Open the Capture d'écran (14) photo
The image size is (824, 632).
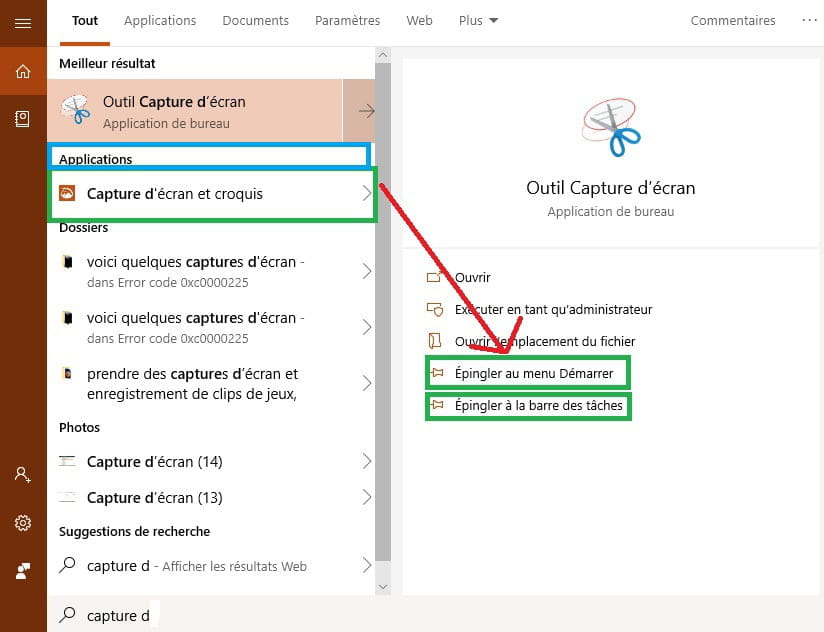[211, 461]
